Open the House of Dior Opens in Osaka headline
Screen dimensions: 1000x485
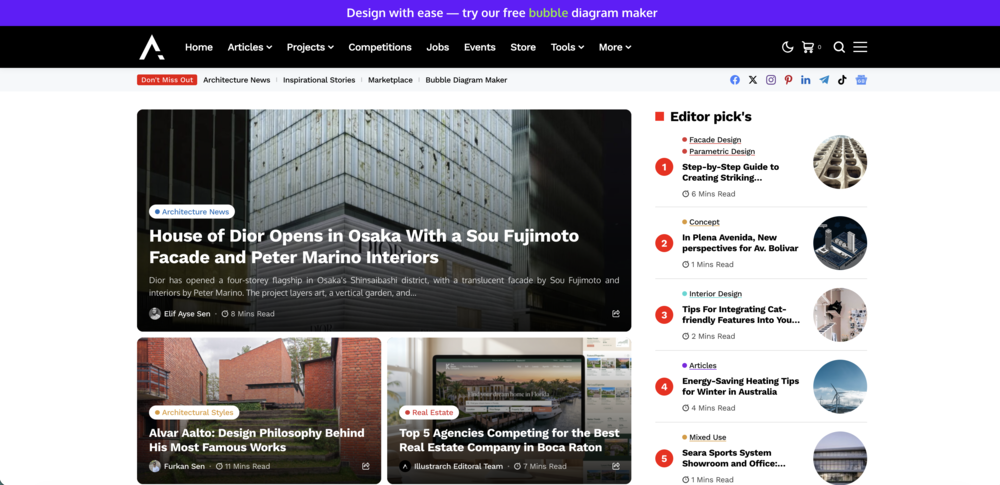364,246
